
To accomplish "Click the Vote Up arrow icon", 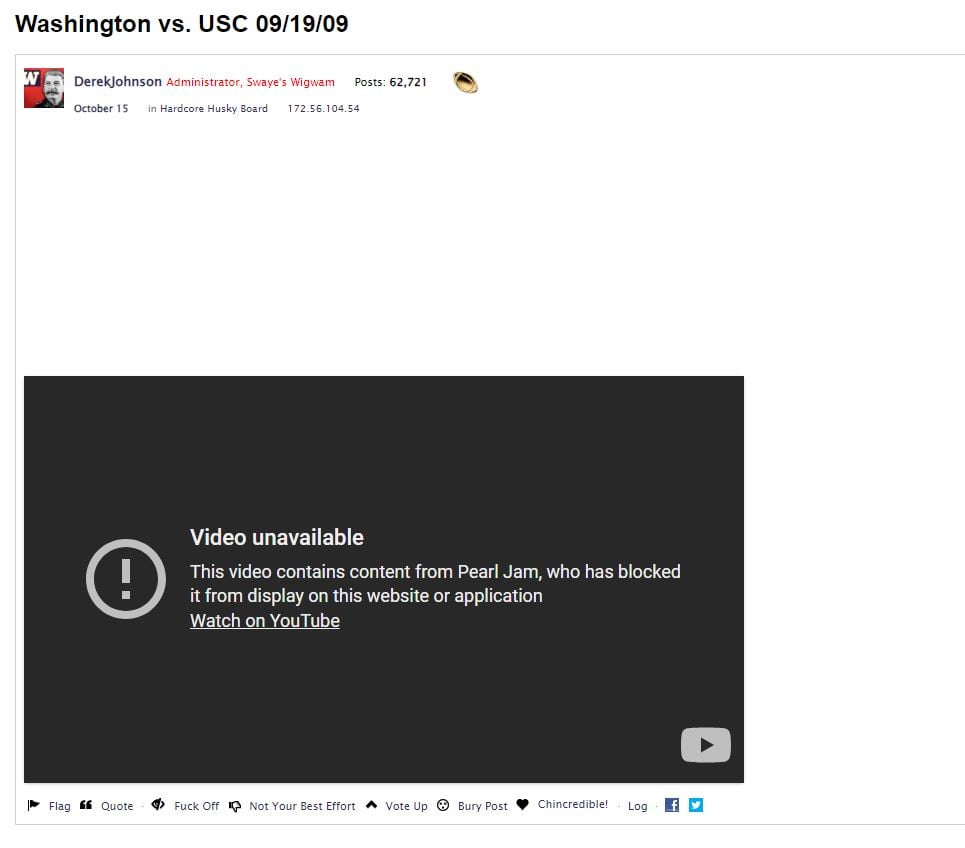I will click(x=371, y=804).
